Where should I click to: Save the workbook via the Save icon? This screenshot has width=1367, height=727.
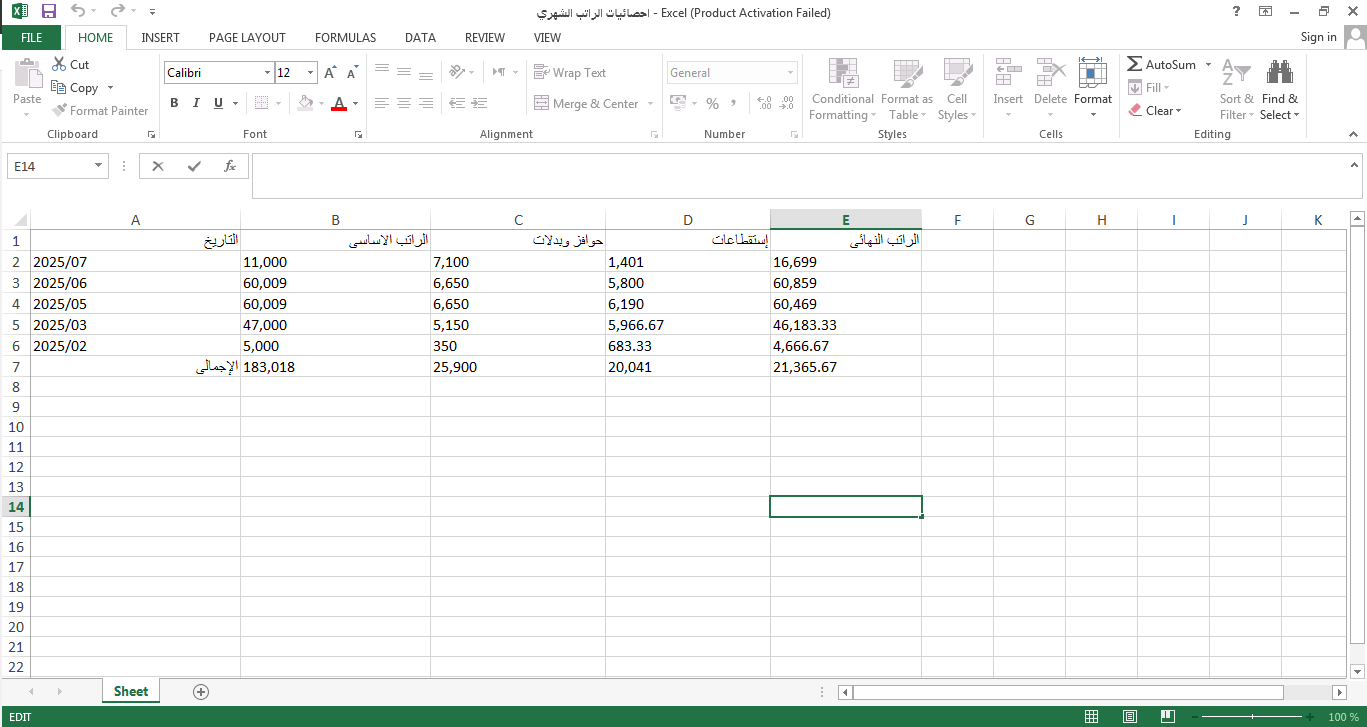tap(48, 12)
